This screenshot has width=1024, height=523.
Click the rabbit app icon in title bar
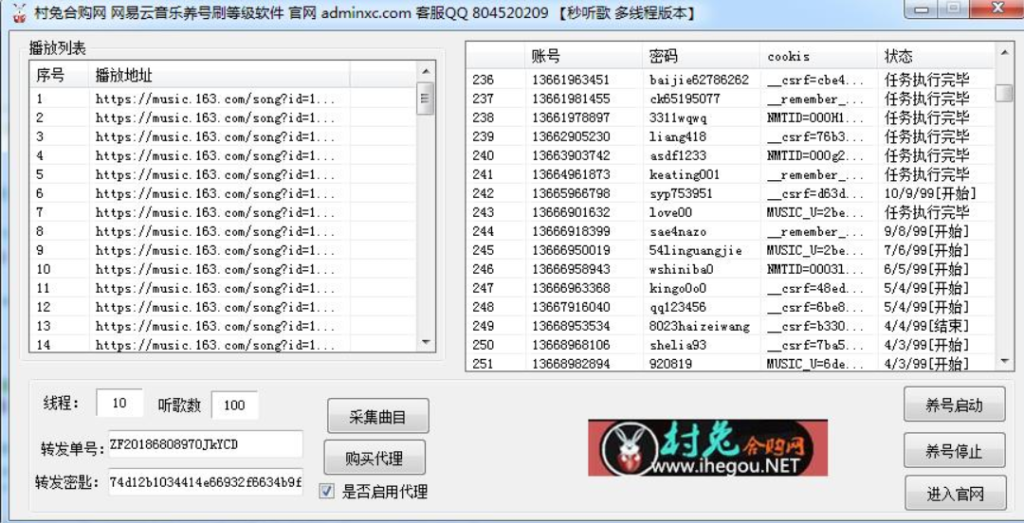pos(19,12)
